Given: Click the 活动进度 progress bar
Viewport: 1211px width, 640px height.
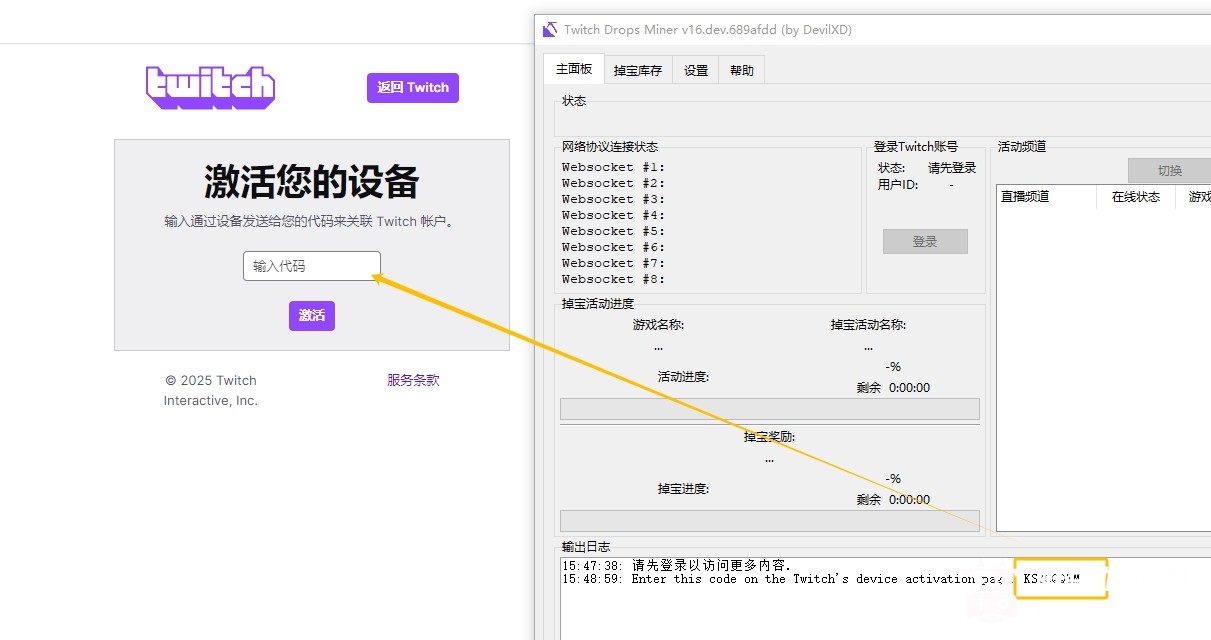Looking at the screenshot, I should click(x=770, y=409).
